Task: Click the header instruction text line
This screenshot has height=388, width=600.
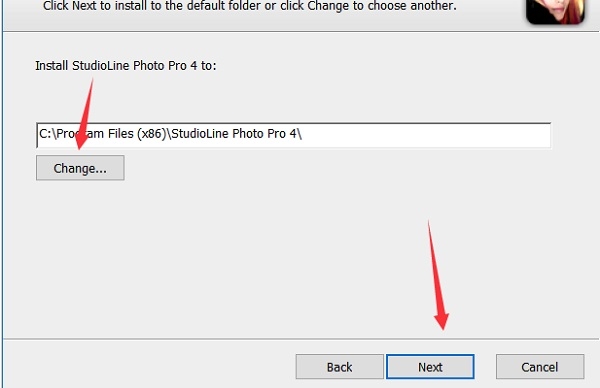Action: [x=249, y=6]
